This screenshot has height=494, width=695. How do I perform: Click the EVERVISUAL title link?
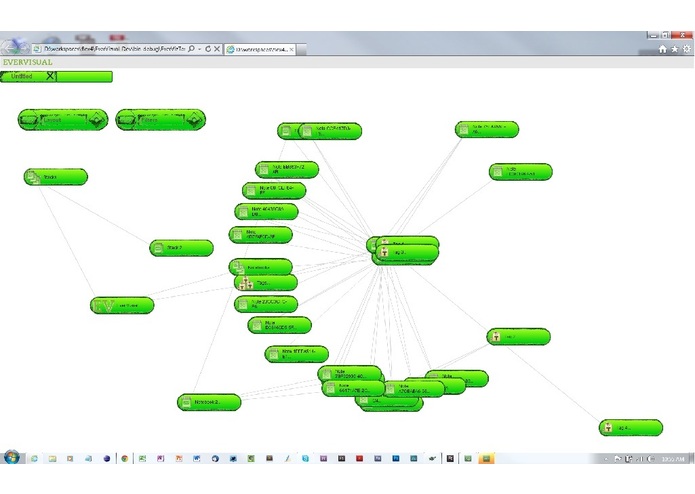(x=27, y=62)
